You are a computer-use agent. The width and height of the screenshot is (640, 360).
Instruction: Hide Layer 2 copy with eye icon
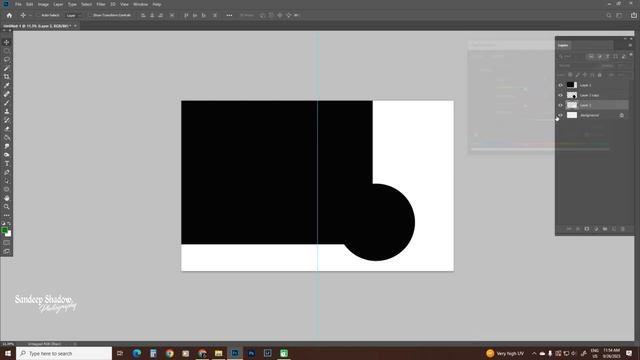560,95
